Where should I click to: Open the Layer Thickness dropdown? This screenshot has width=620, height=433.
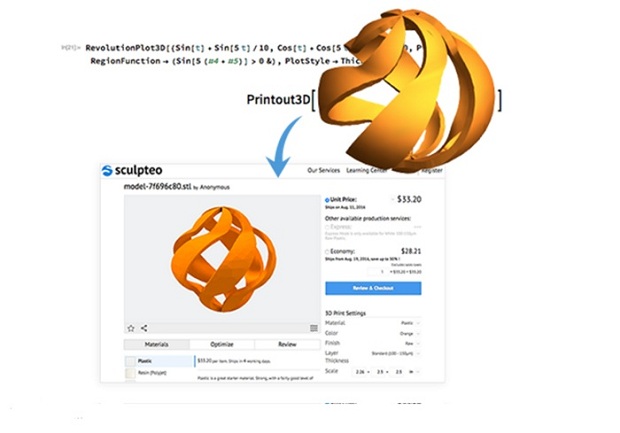click(x=396, y=353)
